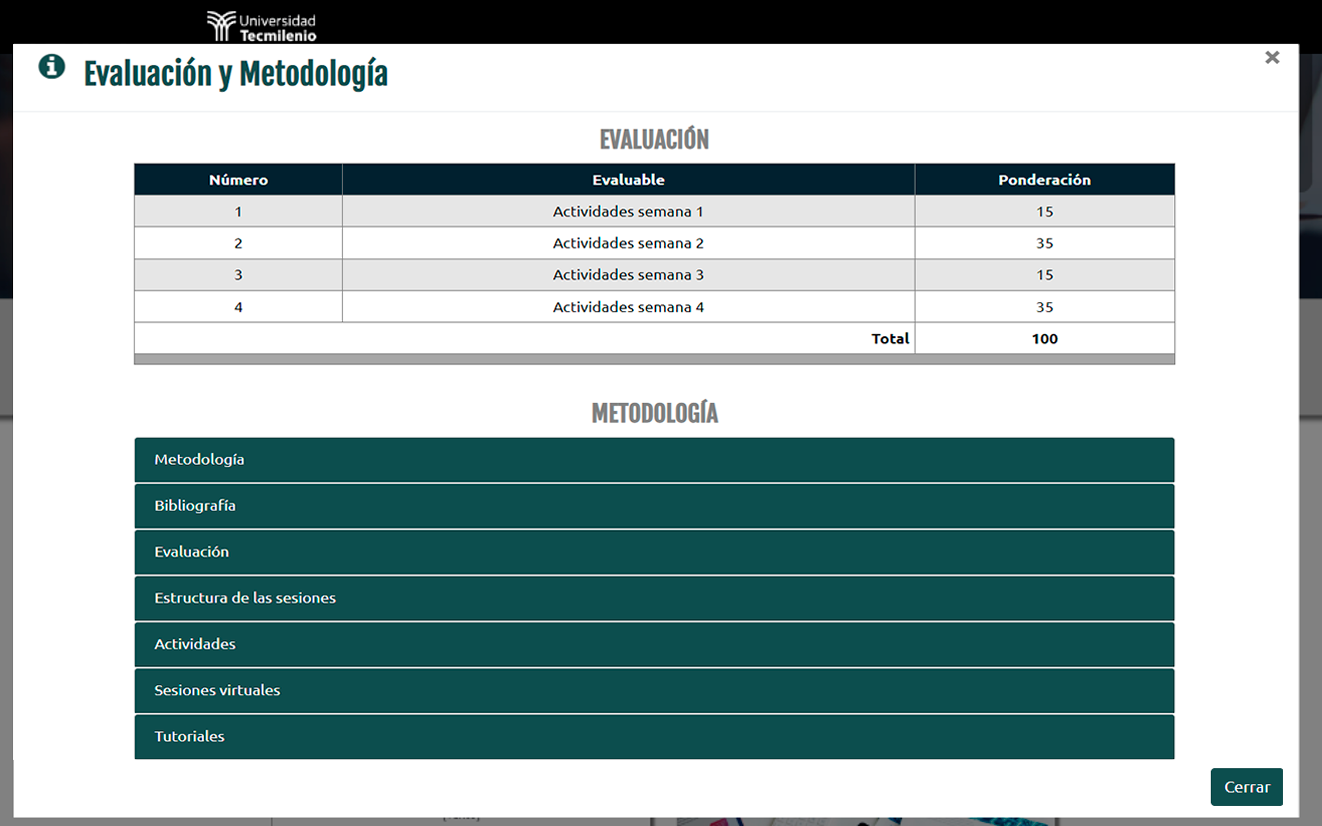This screenshot has height=826, width=1322.
Task: Click number 1 in the Número column
Action: click(238, 212)
